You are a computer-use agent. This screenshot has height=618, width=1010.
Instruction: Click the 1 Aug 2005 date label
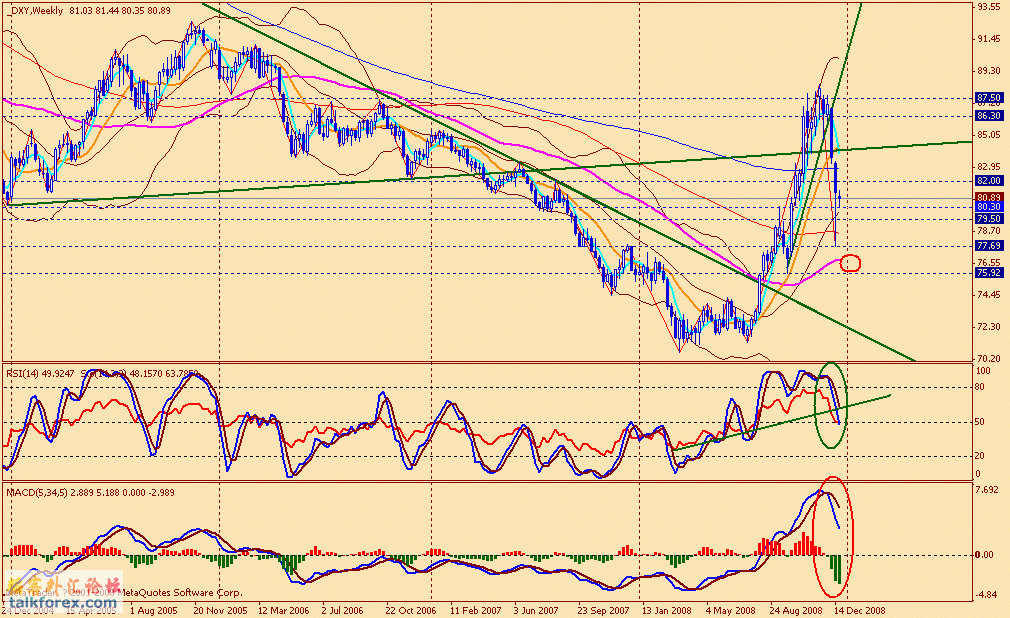coord(153,610)
